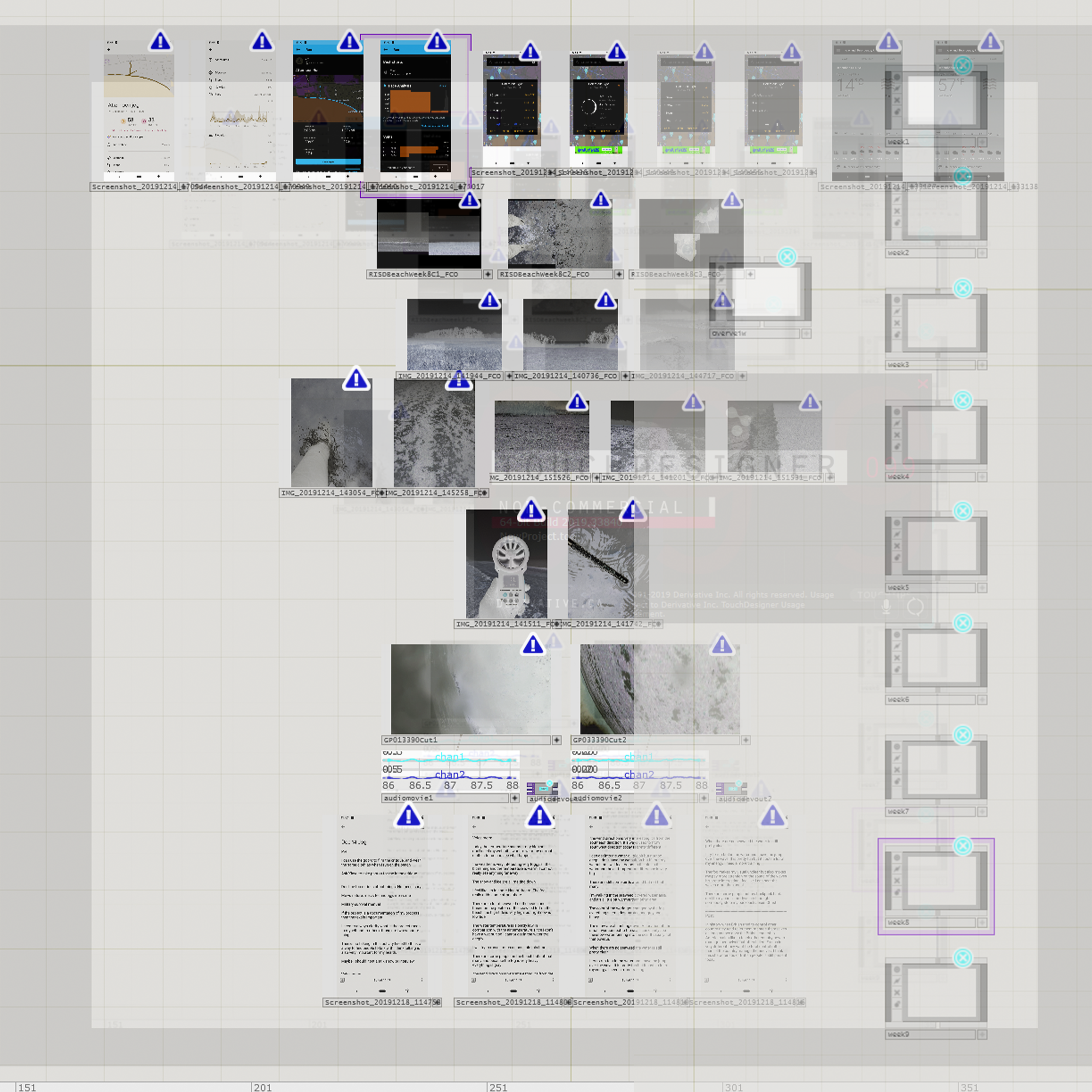Expand the plus button beside audiomovie1 label
This screenshot has width=1092, height=1092.
pyautogui.click(x=515, y=798)
